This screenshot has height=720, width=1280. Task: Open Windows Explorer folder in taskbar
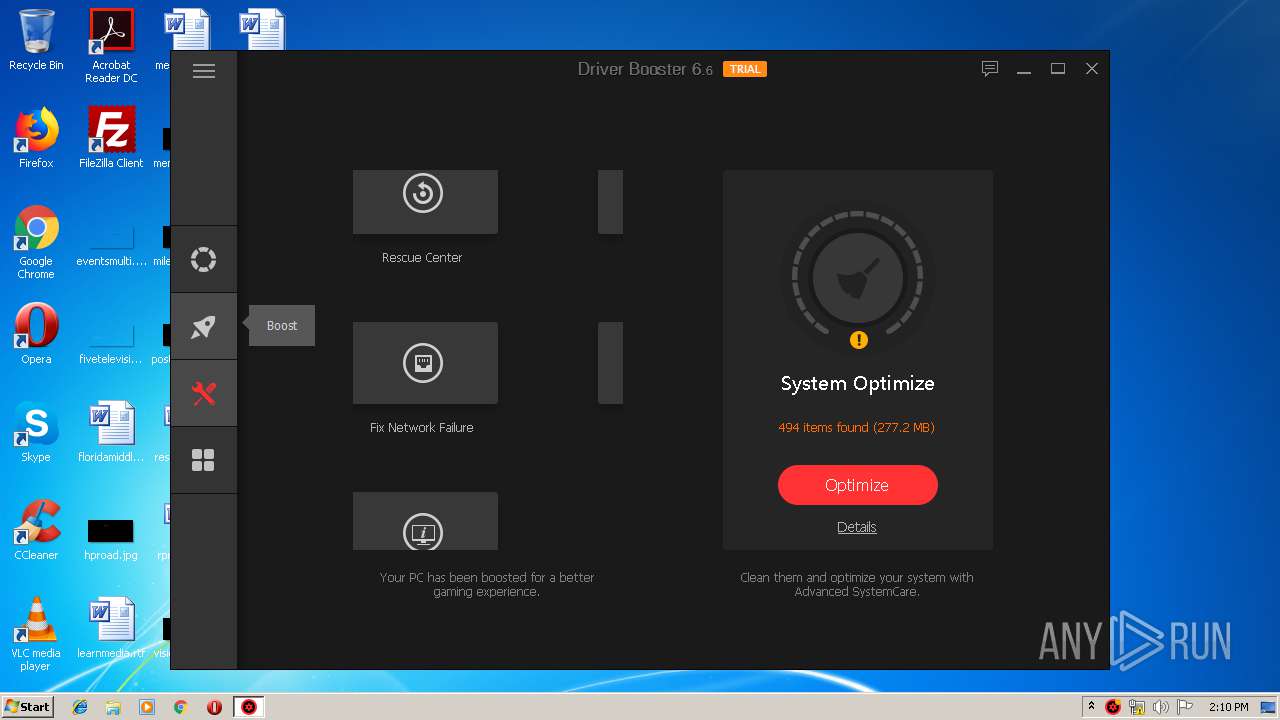113,707
